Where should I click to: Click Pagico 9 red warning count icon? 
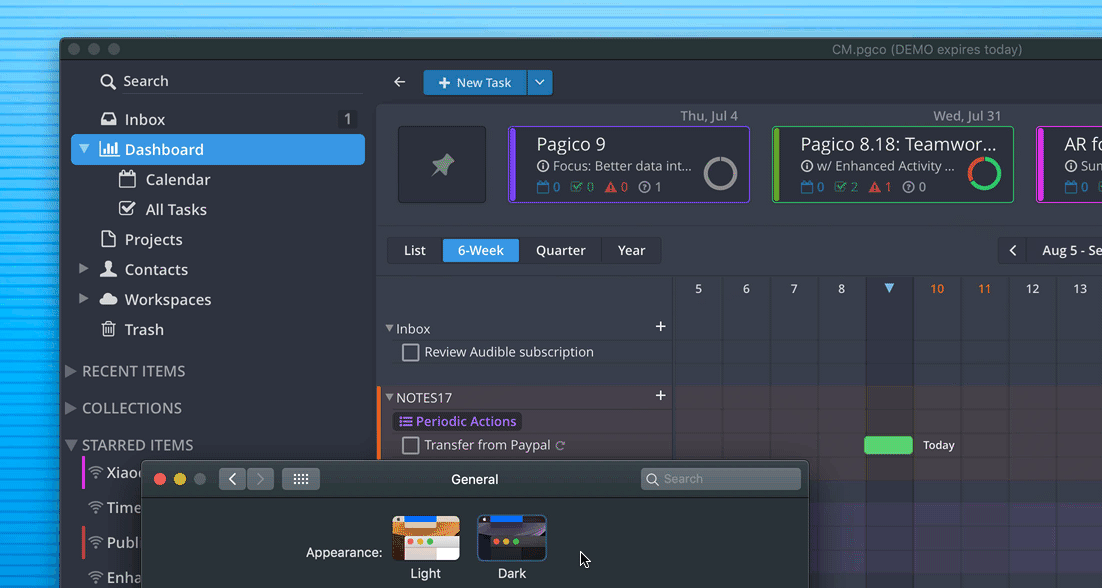611,187
